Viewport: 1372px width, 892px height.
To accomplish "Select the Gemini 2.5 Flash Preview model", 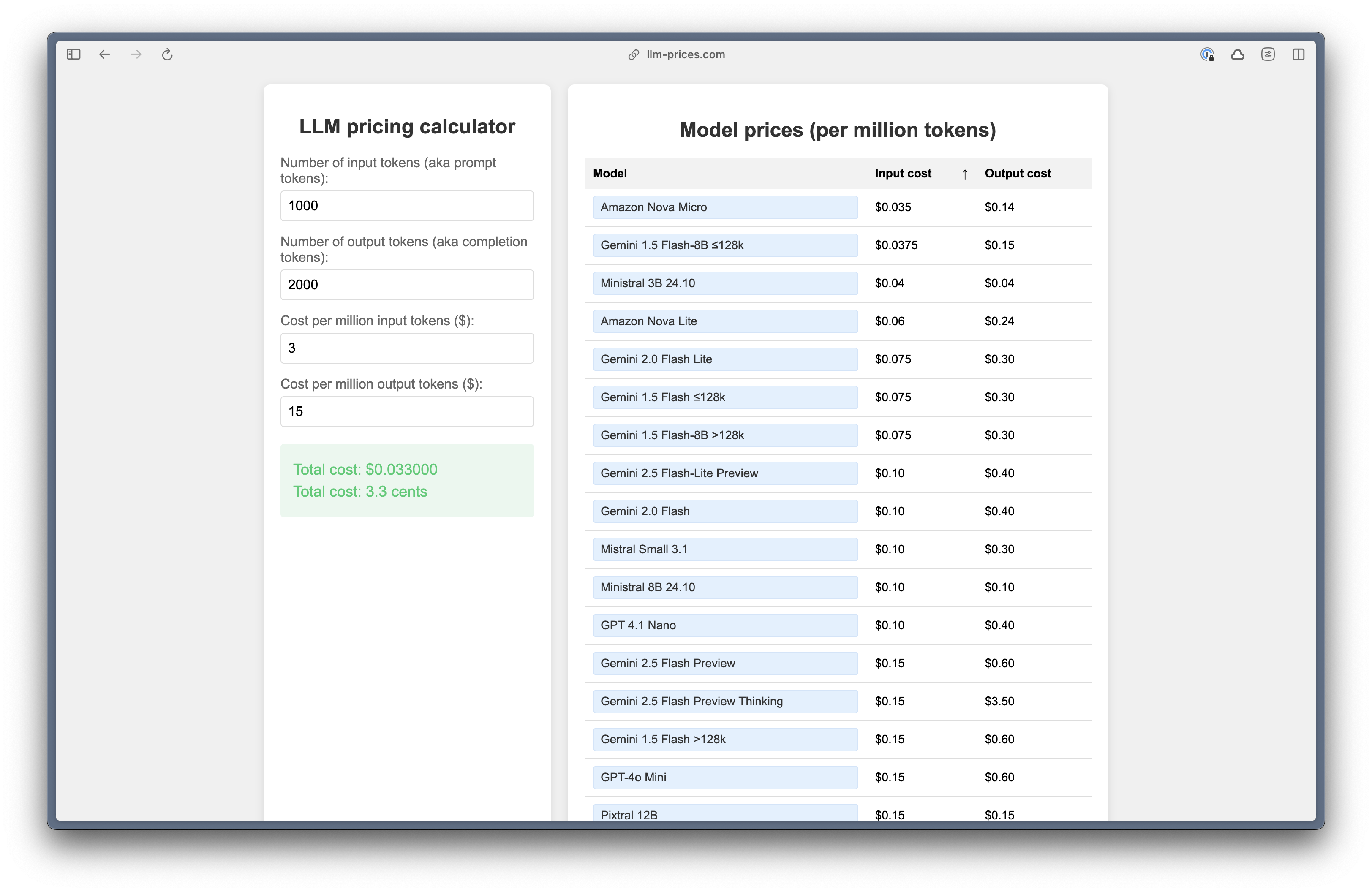I will coord(725,664).
